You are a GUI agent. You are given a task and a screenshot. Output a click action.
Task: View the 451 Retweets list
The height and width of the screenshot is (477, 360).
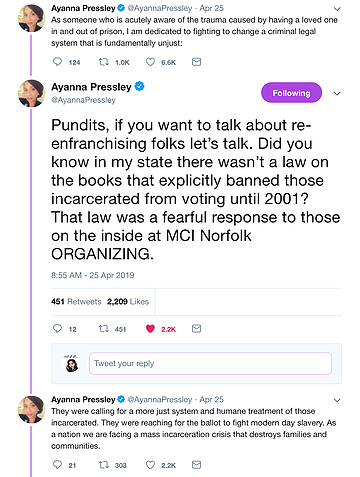[76, 302]
